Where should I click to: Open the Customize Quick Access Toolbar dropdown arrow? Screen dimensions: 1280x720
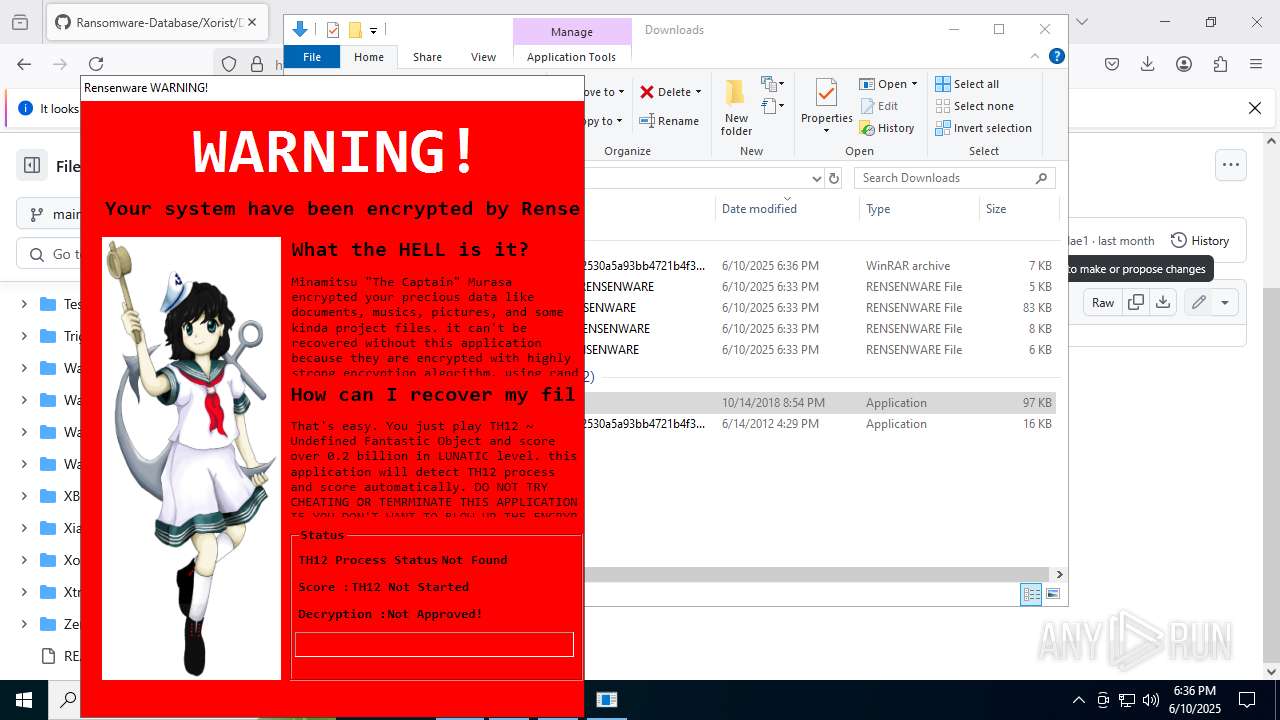click(x=373, y=31)
